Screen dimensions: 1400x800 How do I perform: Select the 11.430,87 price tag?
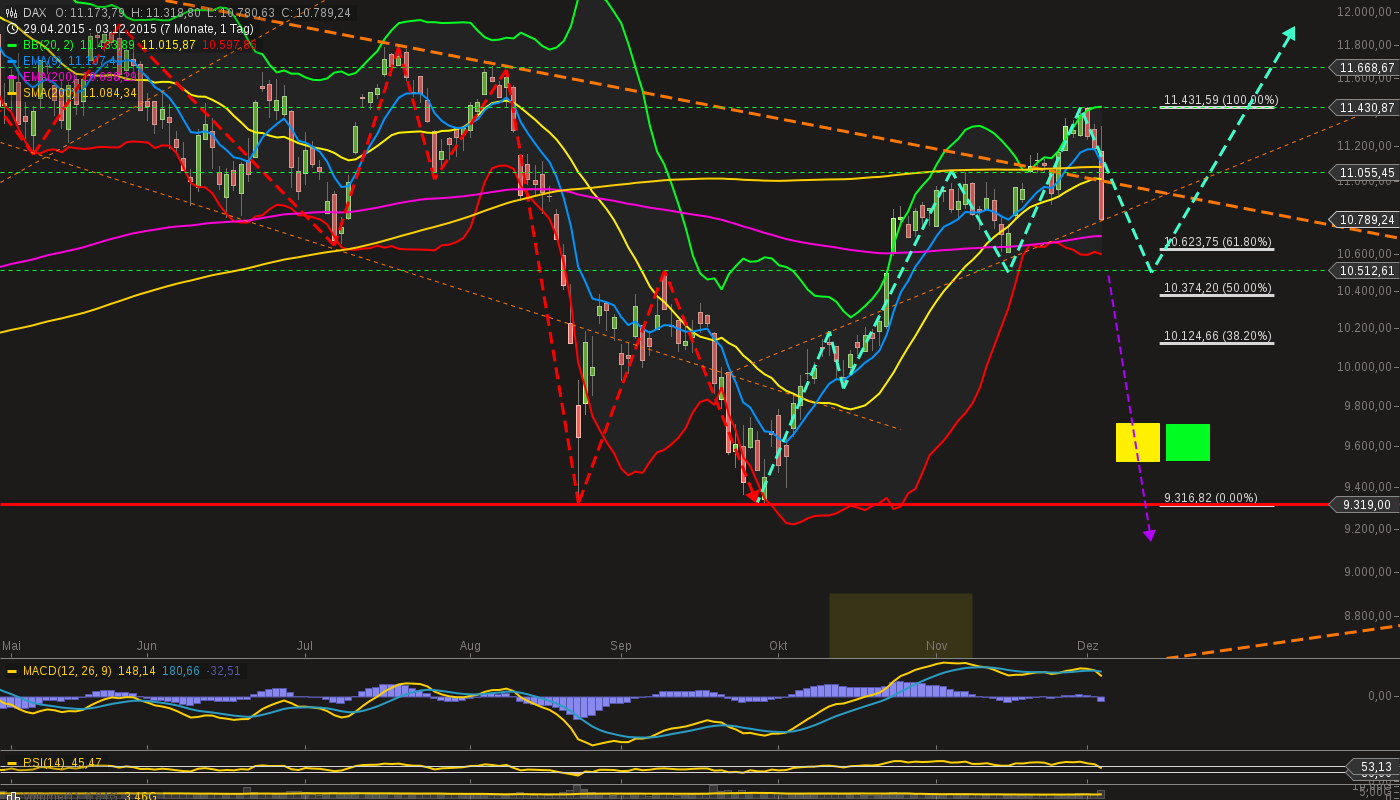[x=1363, y=108]
